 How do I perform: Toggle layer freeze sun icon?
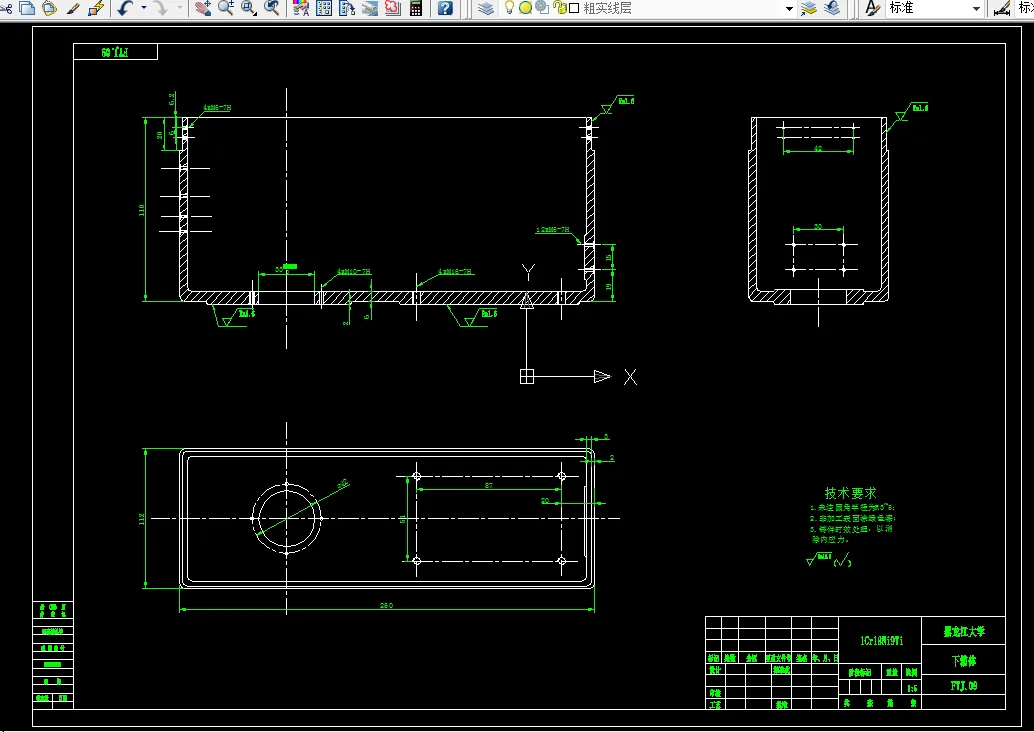point(526,8)
